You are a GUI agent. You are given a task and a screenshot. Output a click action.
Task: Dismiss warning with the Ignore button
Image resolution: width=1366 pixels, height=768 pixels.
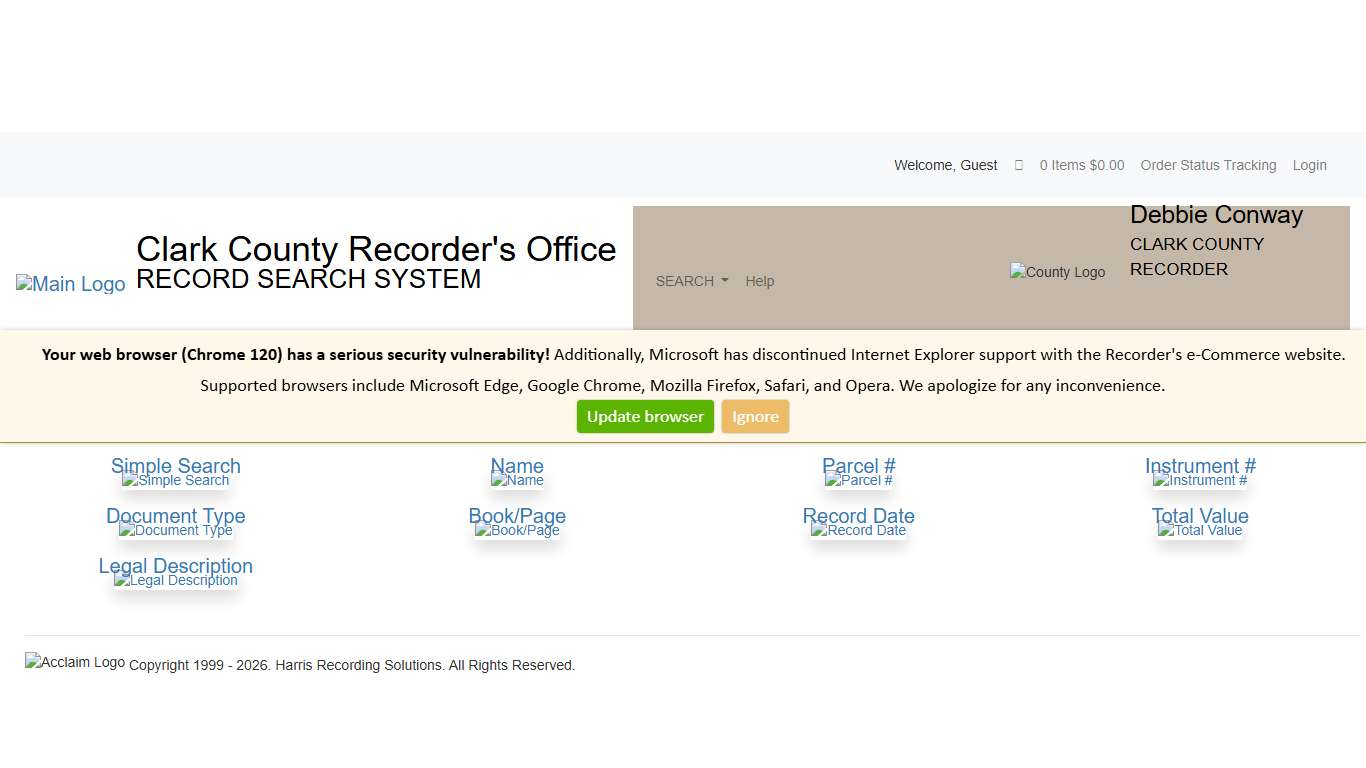point(755,416)
